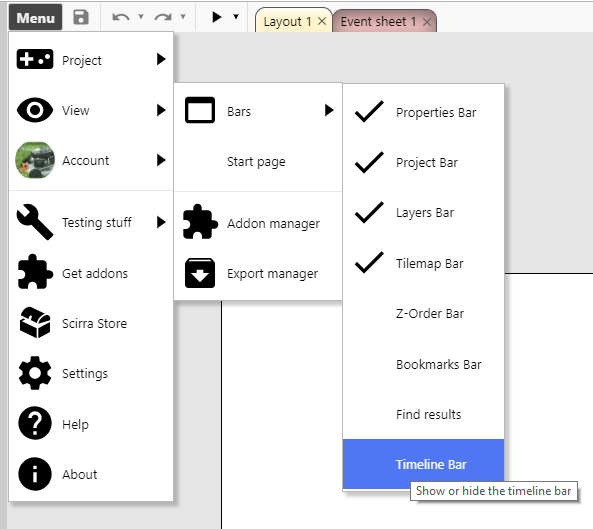
Task: Open the Export manager box icon
Action: [x=200, y=273]
